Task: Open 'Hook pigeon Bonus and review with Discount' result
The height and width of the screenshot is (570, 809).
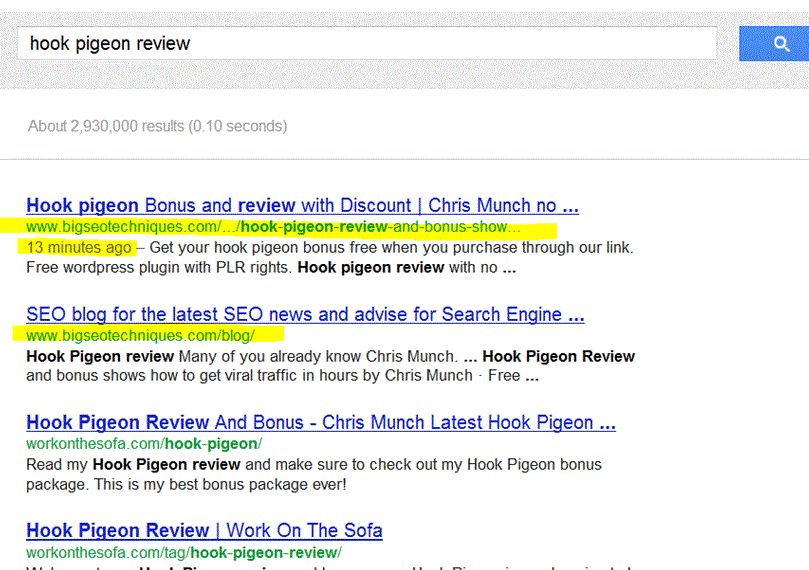Action: (x=302, y=205)
